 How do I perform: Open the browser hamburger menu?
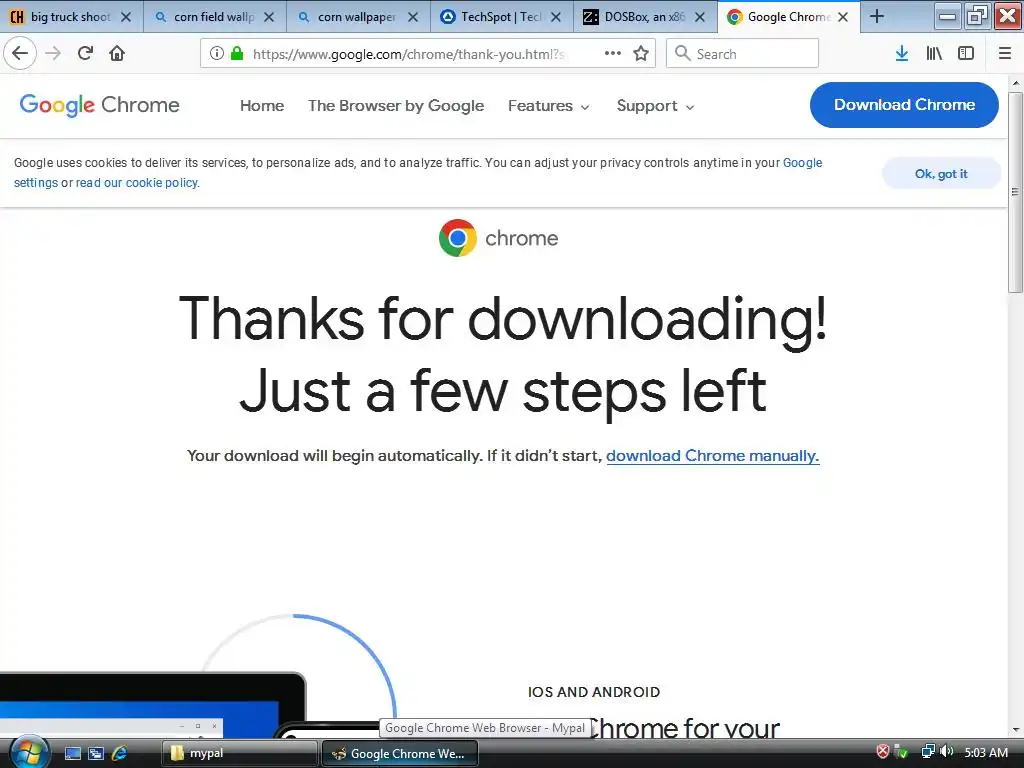(1005, 54)
